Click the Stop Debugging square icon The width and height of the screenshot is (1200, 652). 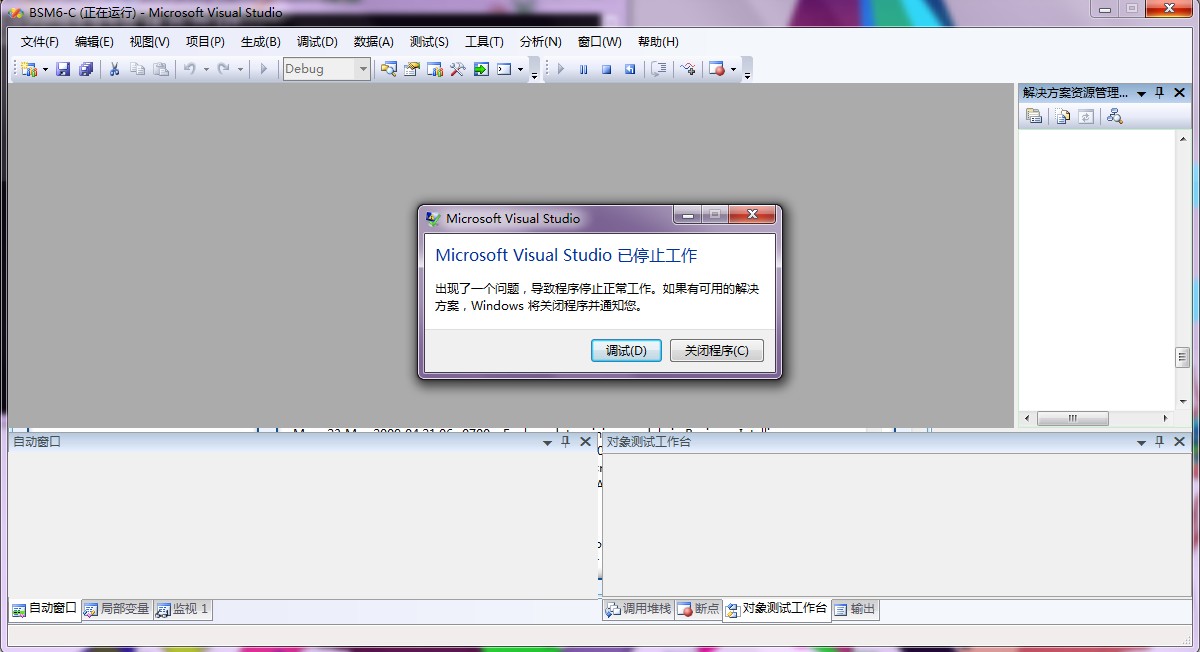coord(607,69)
